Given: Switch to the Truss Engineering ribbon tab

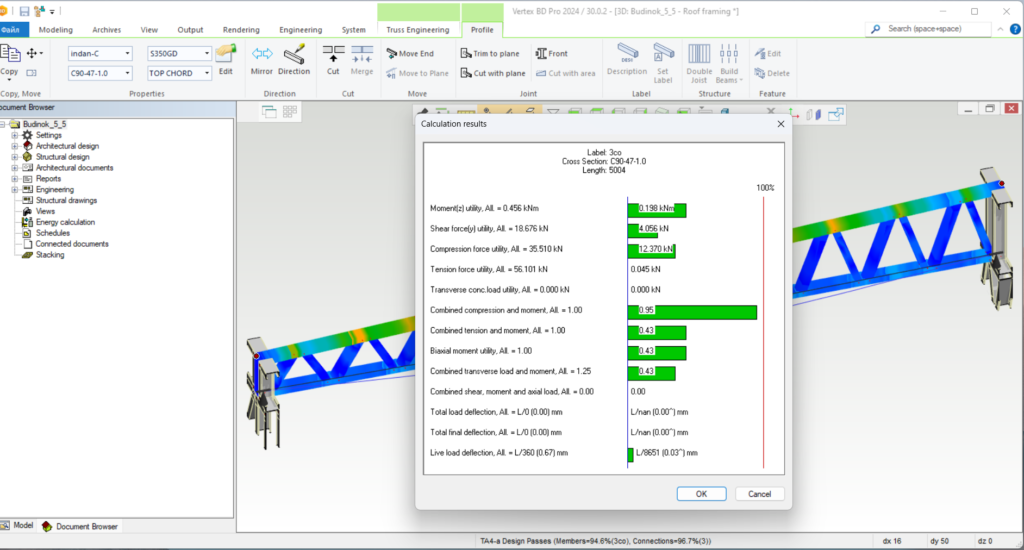Looking at the screenshot, I should point(417,29).
